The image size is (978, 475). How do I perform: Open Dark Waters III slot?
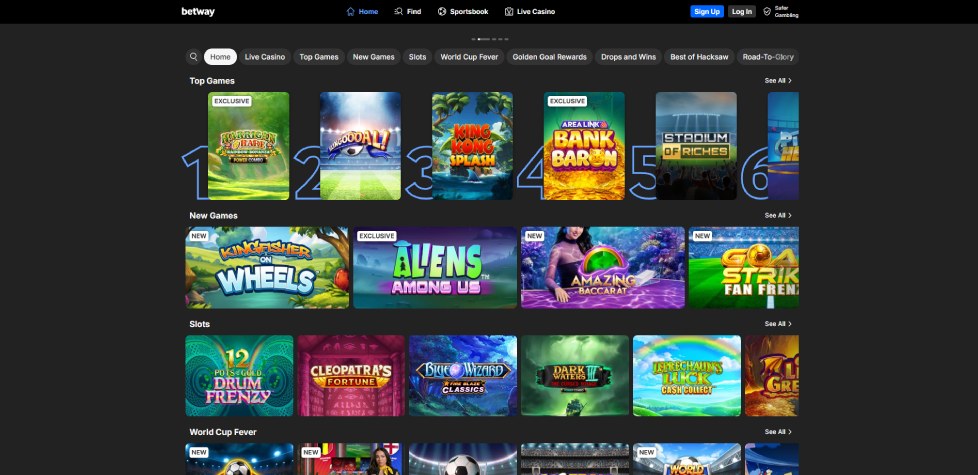pyautogui.click(x=575, y=375)
